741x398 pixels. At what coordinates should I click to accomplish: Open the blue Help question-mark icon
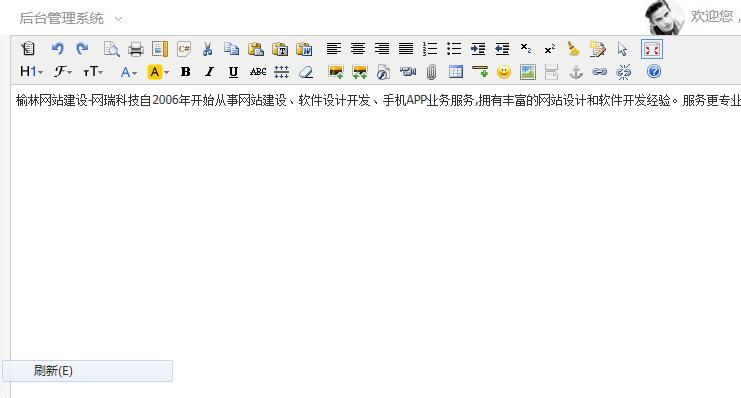(x=654, y=71)
